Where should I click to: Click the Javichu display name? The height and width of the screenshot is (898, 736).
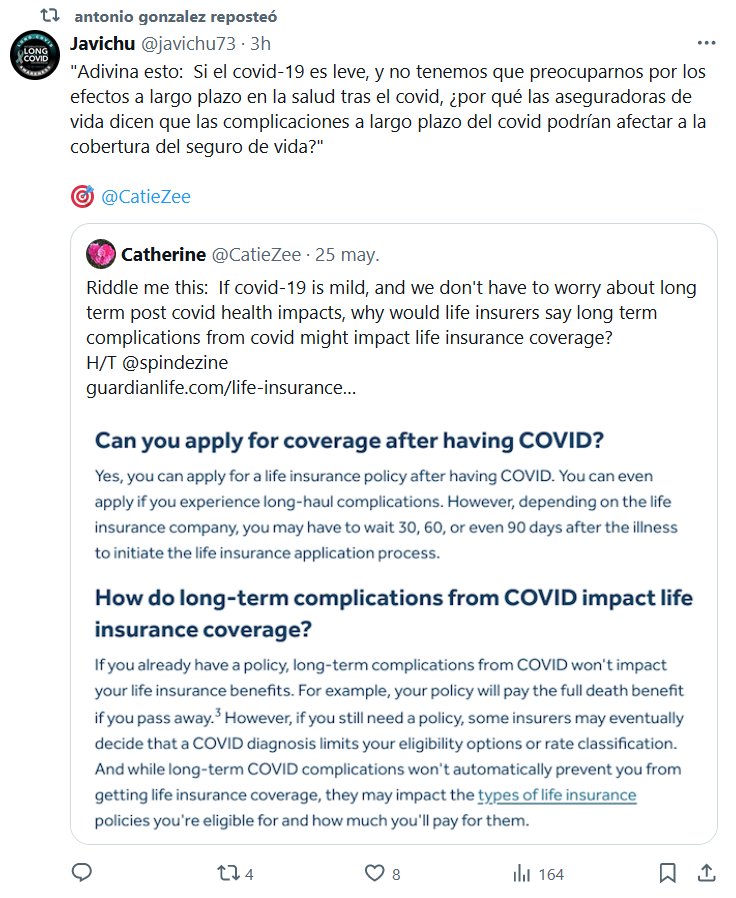[x=103, y=44]
